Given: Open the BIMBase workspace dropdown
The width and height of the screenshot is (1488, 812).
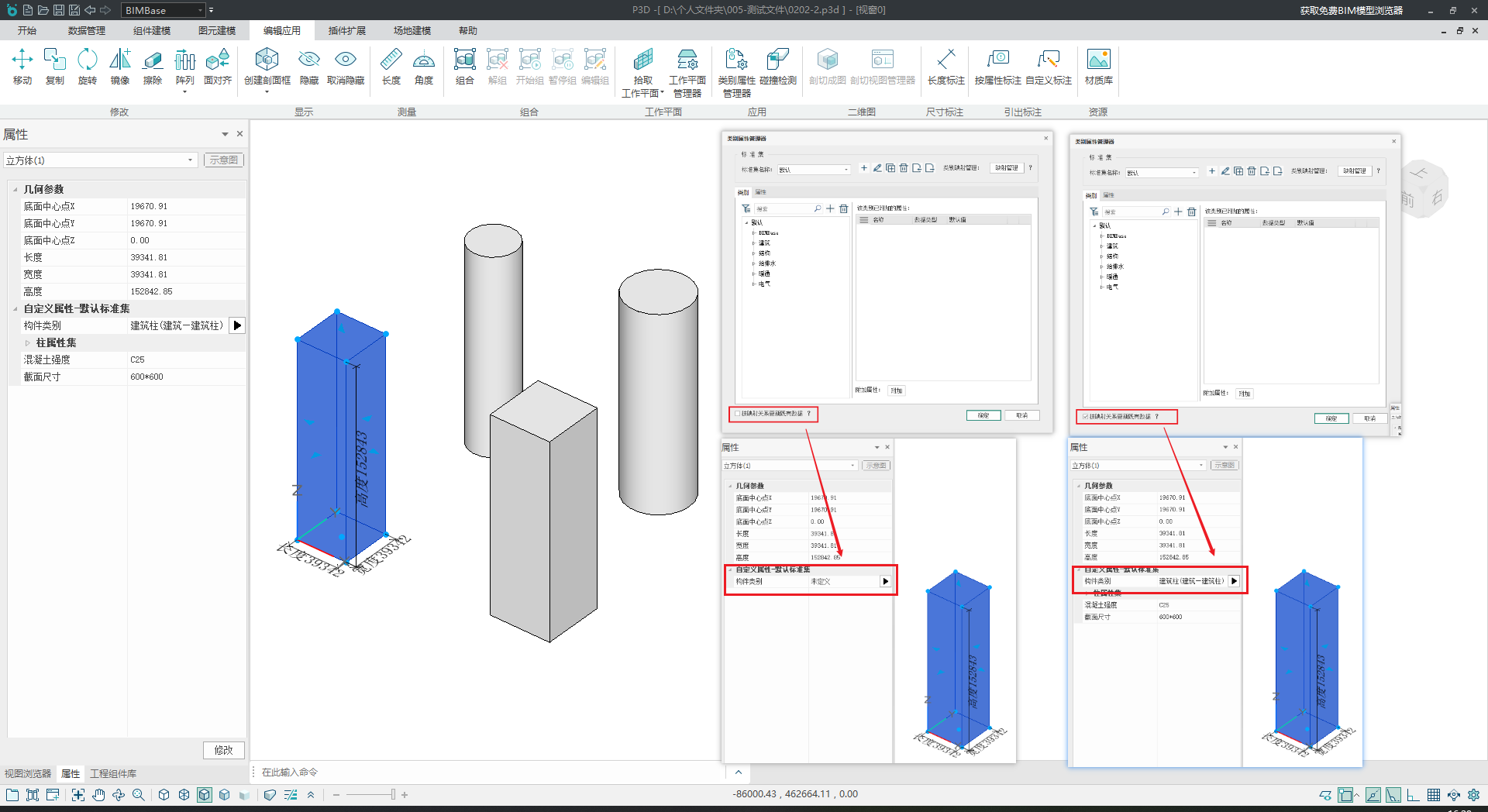Looking at the screenshot, I should 200,10.
